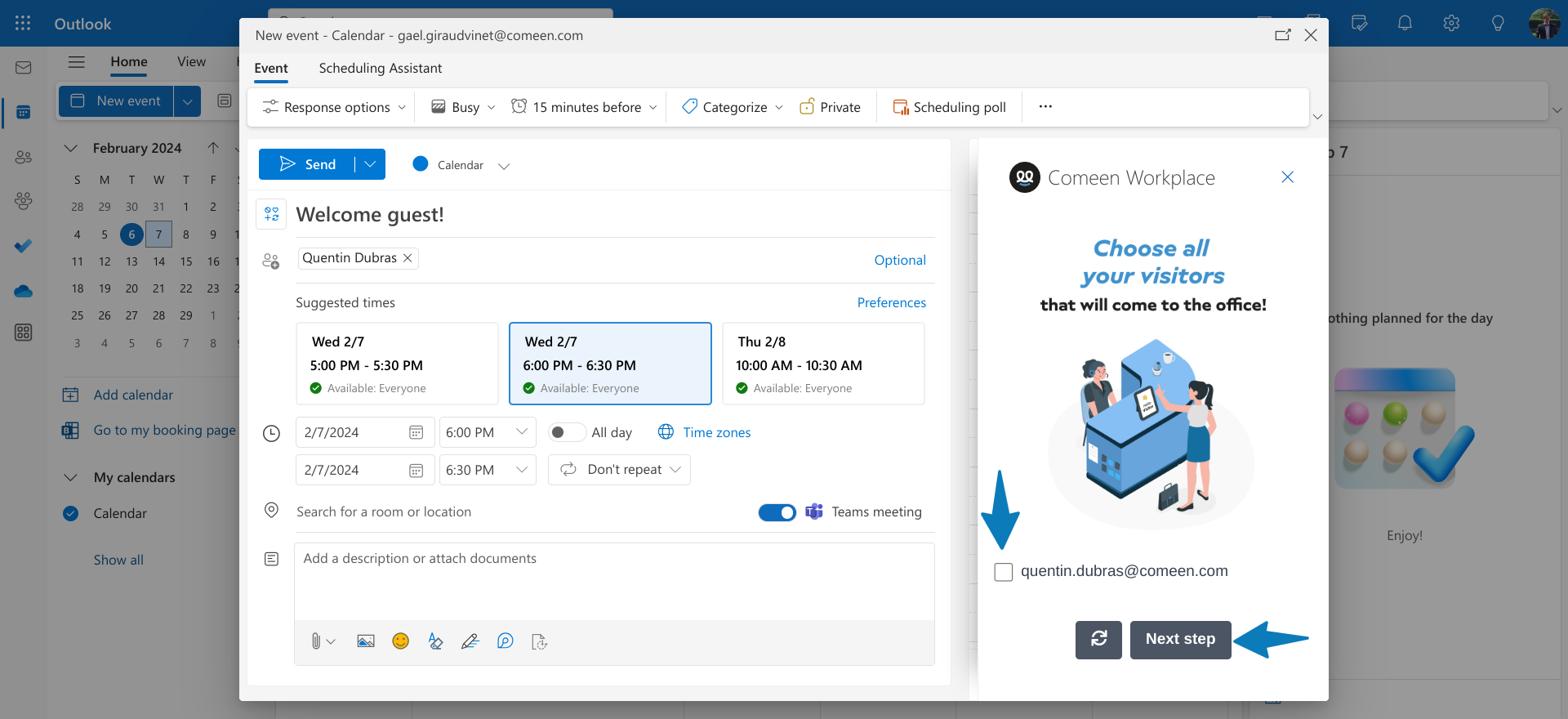Image resolution: width=1568 pixels, height=719 pixels.
Task: Collapse the February 2024 mini calendar
Action: 71,148
